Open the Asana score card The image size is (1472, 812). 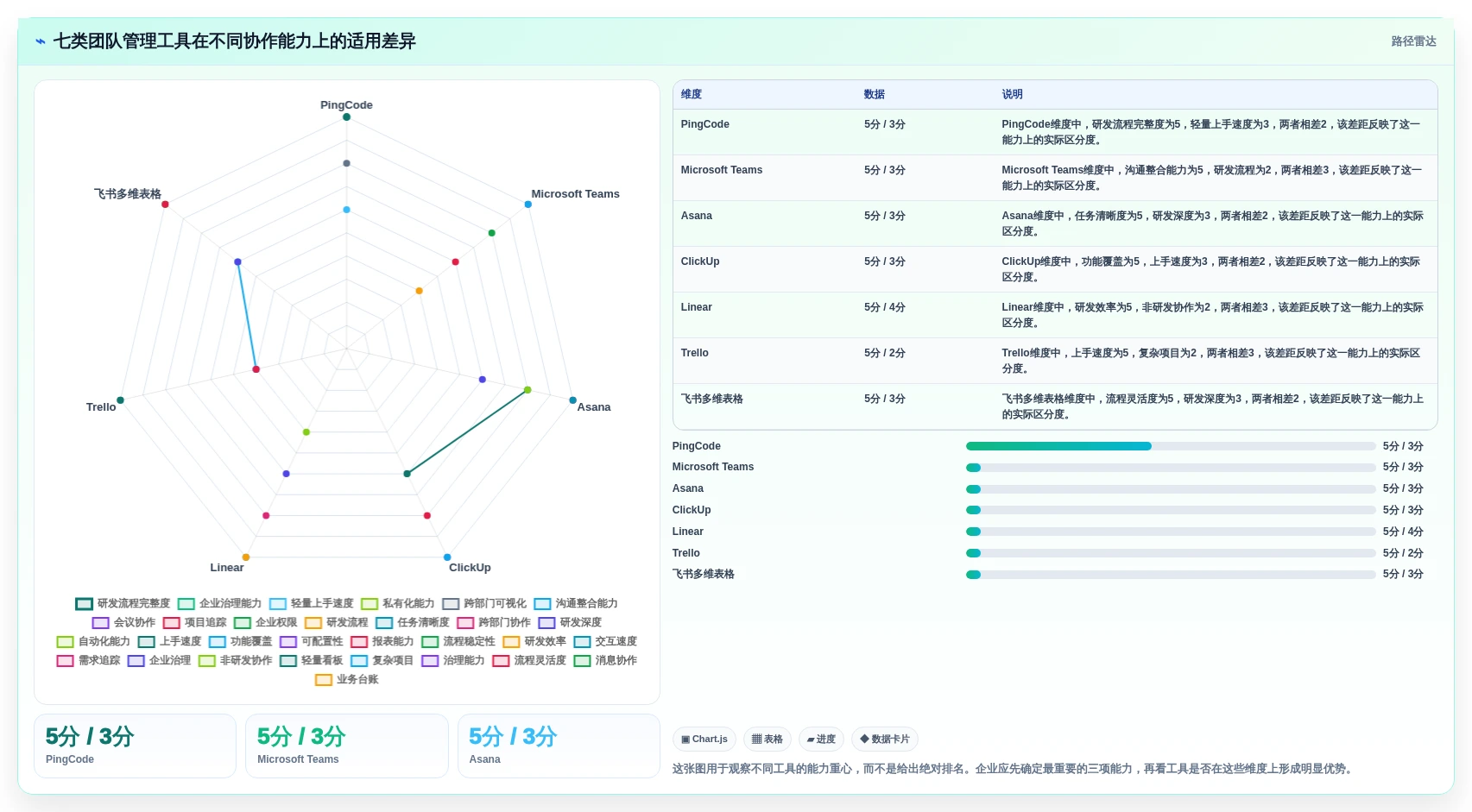click(559, 746)
